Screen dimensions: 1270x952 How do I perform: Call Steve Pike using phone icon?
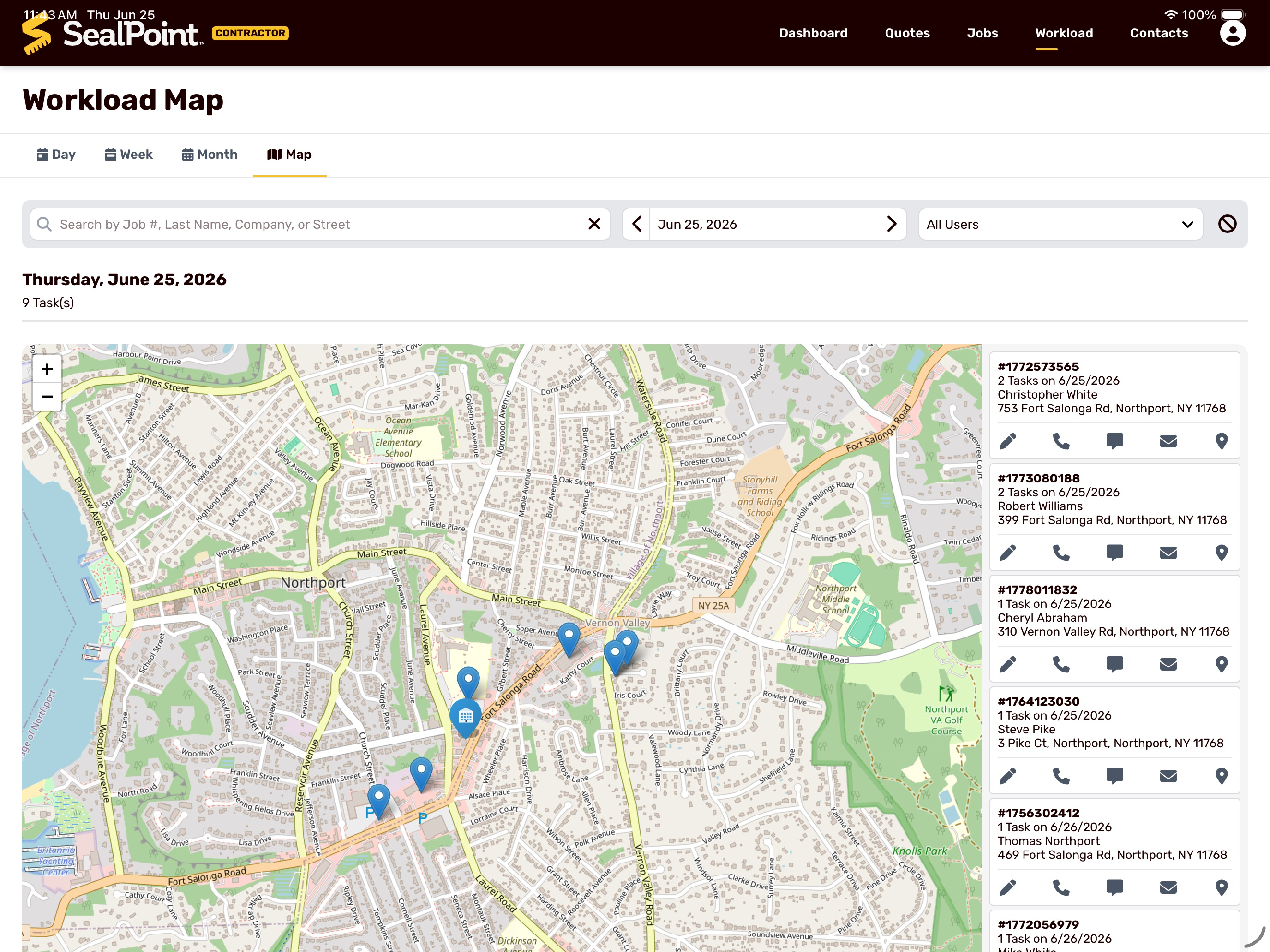point(1061,776)
